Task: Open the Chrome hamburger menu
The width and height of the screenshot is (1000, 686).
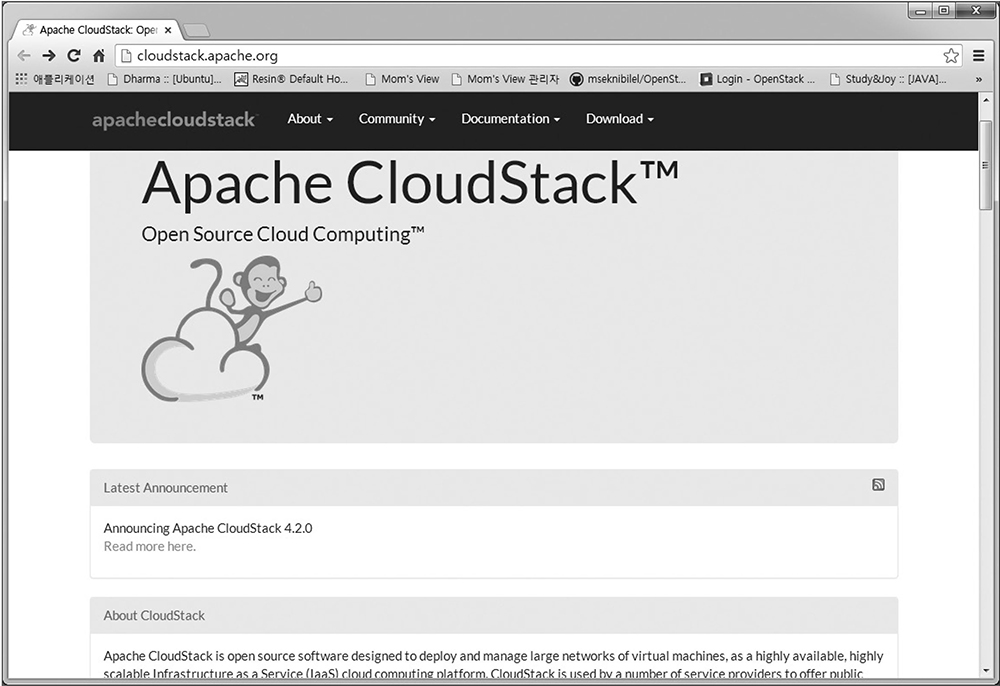Action: [979, 56]
